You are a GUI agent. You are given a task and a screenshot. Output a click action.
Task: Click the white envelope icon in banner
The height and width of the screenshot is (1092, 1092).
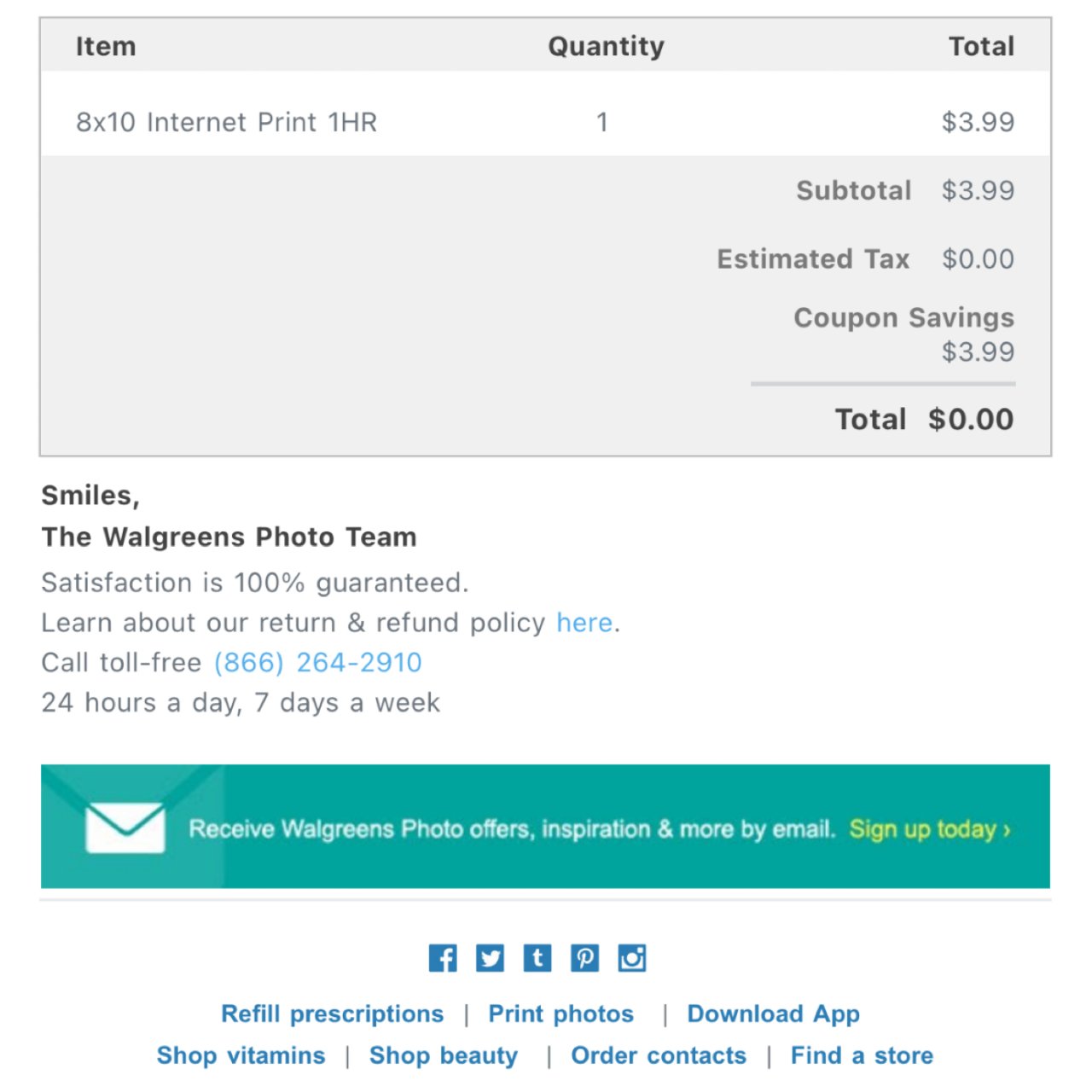tap(125, 828)
